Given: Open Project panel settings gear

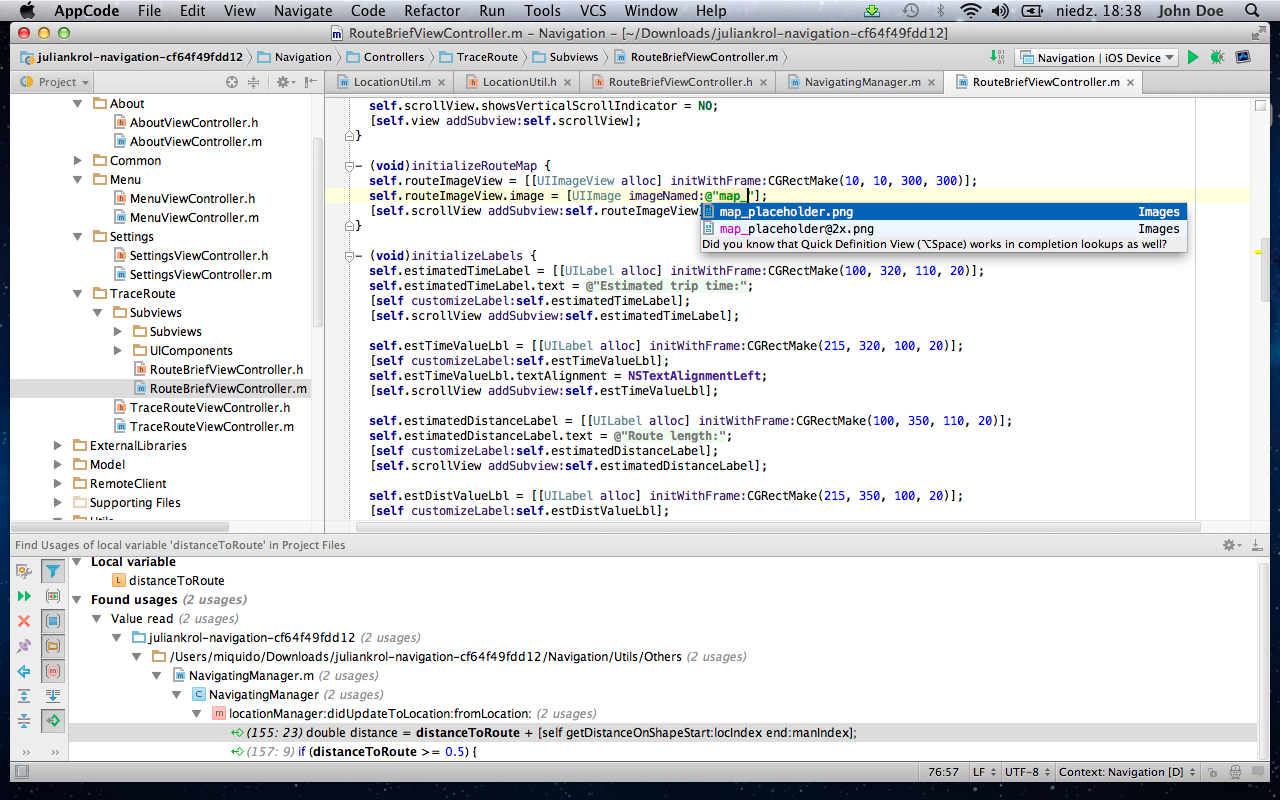Looking at the screenshot, I should click(284, 82).
